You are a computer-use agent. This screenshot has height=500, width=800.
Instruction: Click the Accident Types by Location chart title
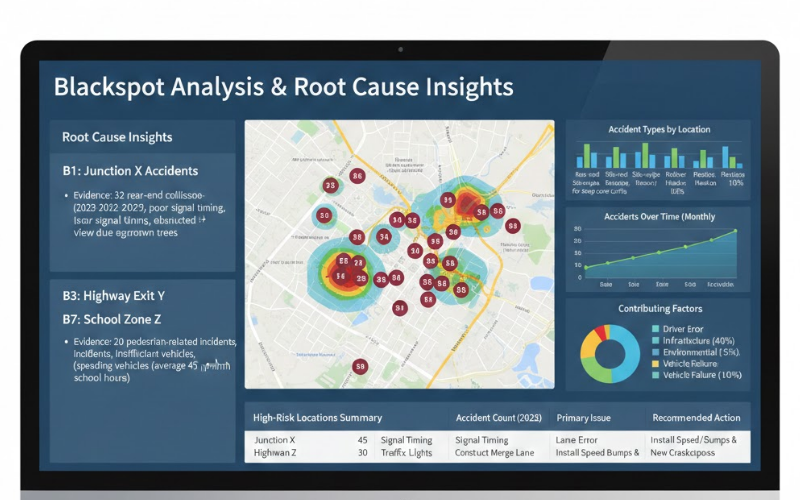[x=659, y=130]
